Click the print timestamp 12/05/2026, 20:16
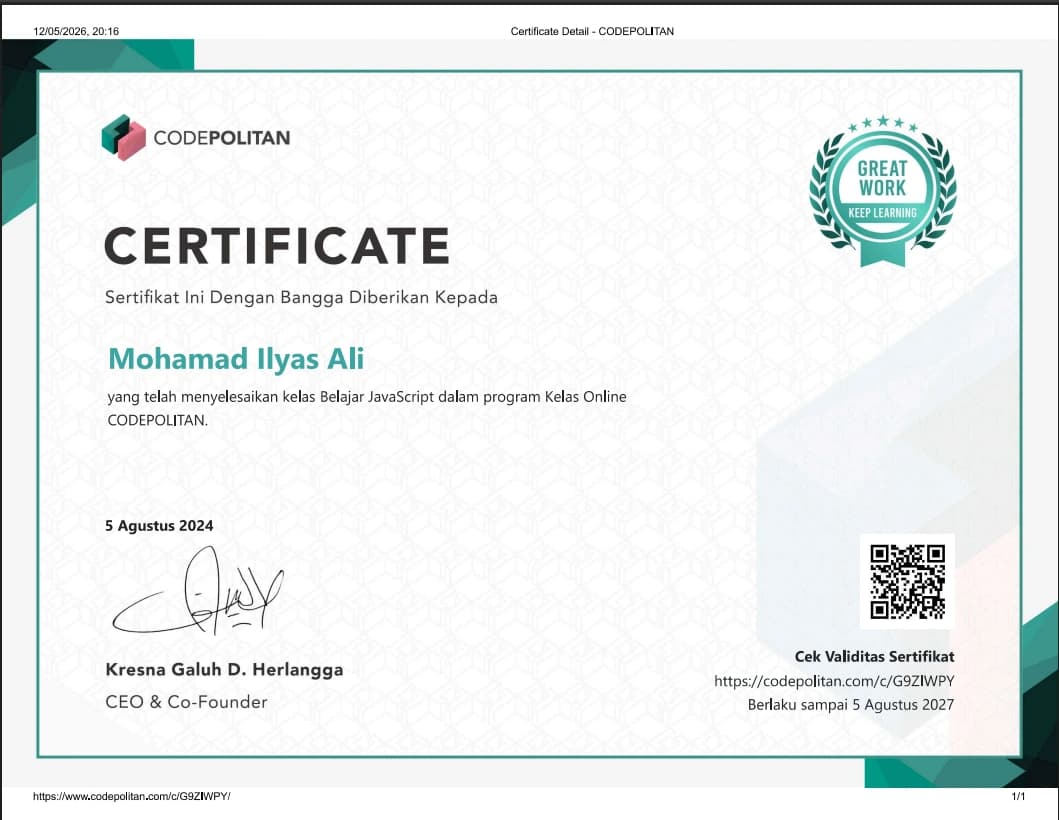The image size is (1059, 820). 76,31
